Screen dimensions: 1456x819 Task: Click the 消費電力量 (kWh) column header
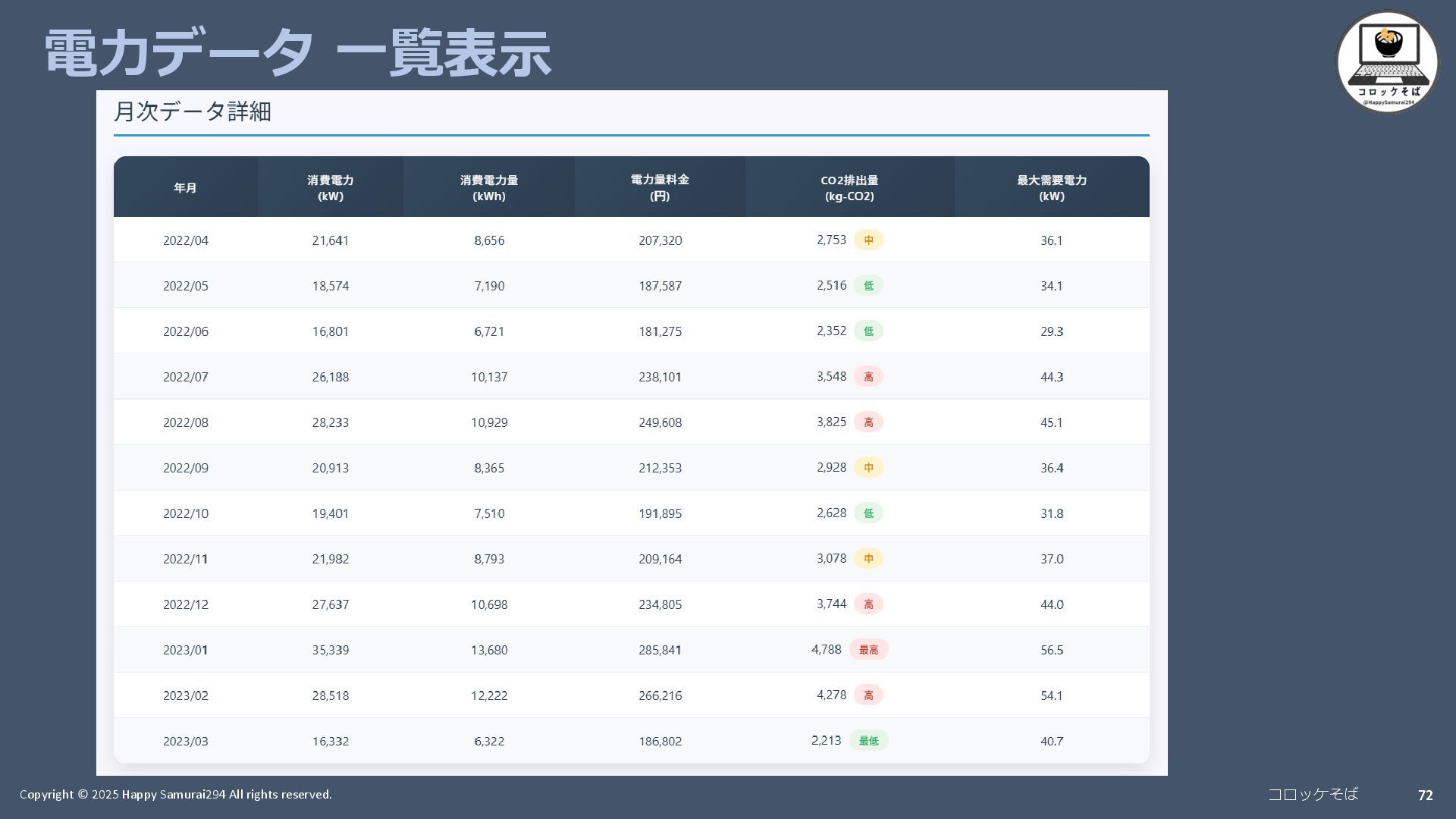[489, 187]
